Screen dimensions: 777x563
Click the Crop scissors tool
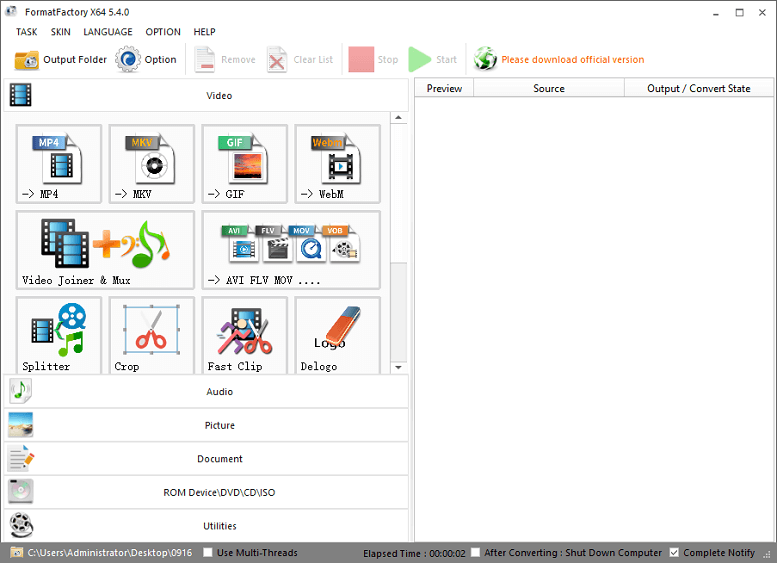pos(152,335)
